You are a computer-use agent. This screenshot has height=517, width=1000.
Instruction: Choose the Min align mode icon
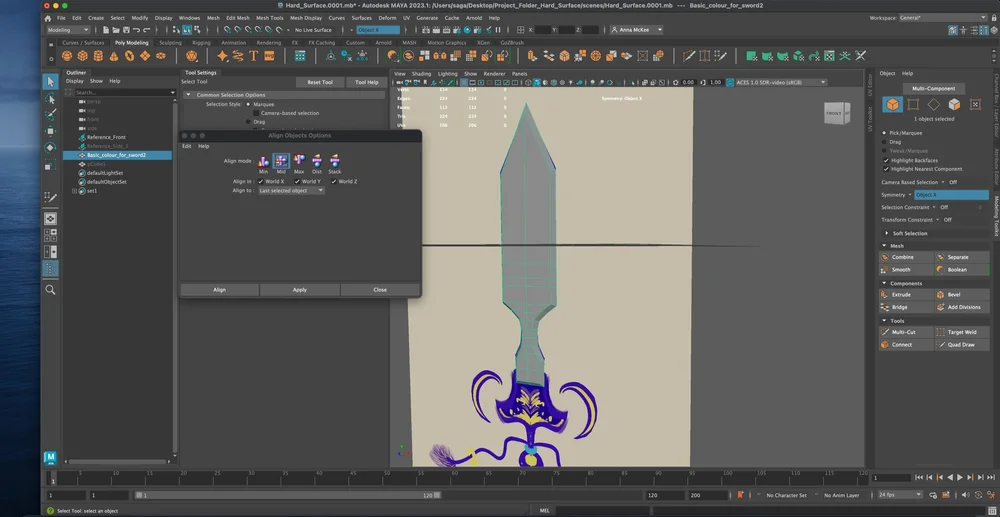pyautogui.click(x=263, y=161)
